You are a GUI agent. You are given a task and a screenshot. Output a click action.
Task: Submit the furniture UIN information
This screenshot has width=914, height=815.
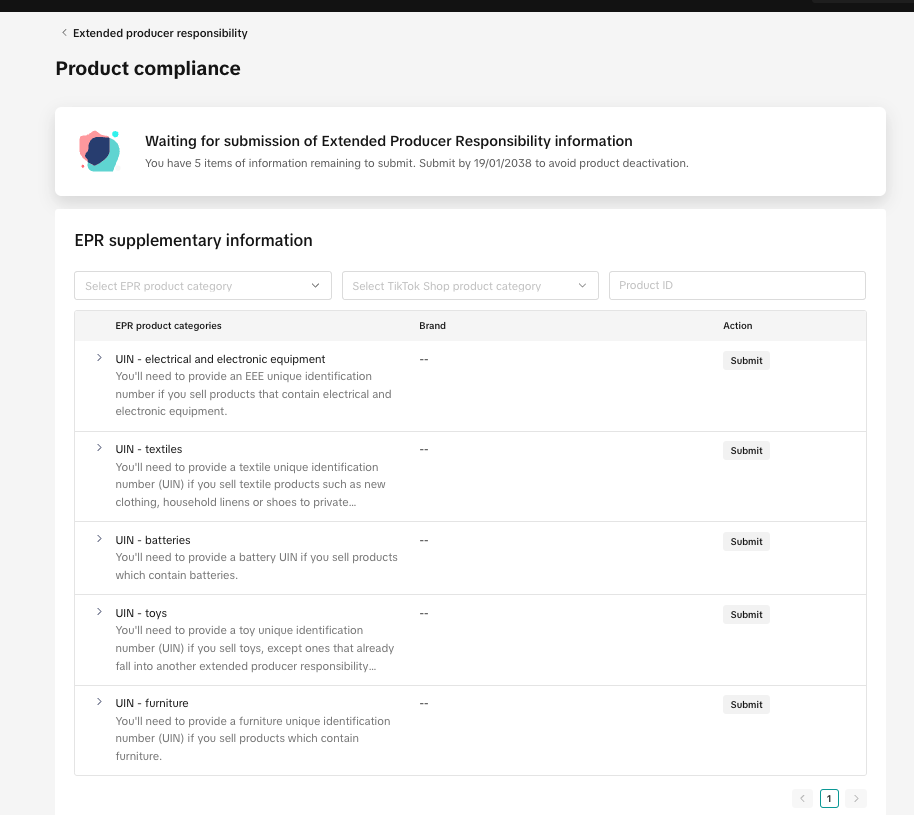coord(746,704)
